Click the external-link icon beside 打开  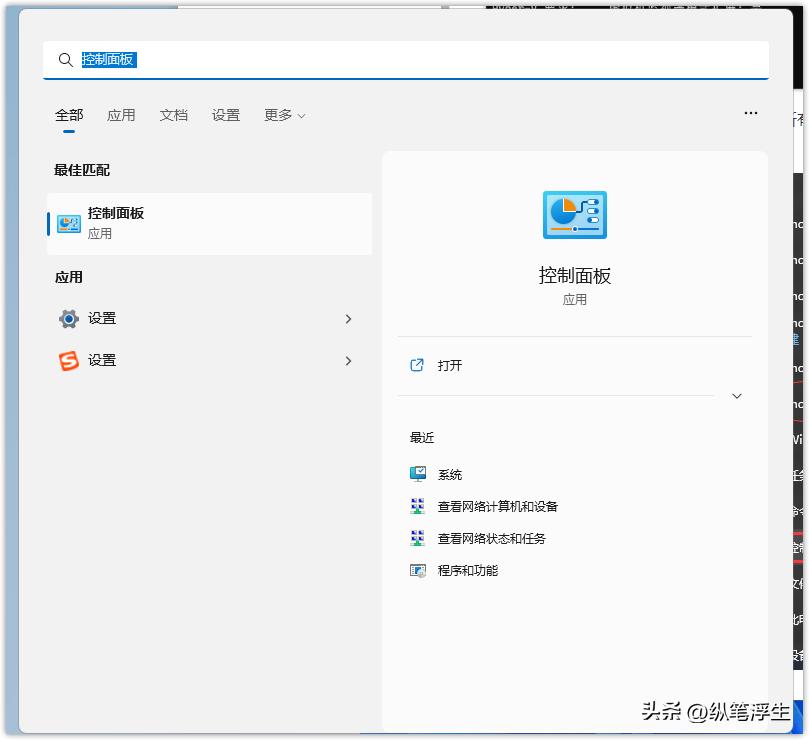[x=416, y=365]
